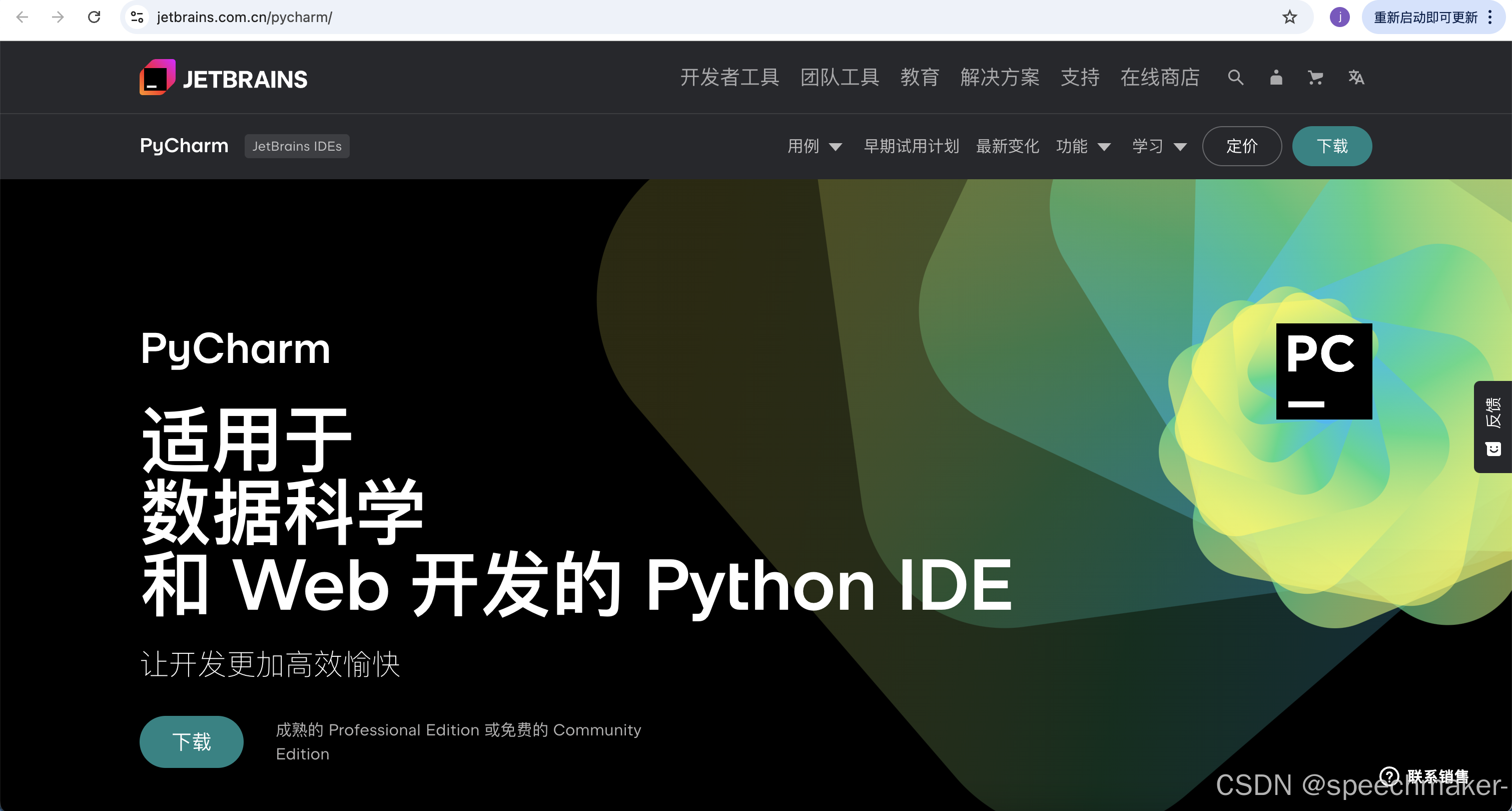Expand the 学习 dropdown menu
The image size is (1512, 811).
coord(1159,146)
